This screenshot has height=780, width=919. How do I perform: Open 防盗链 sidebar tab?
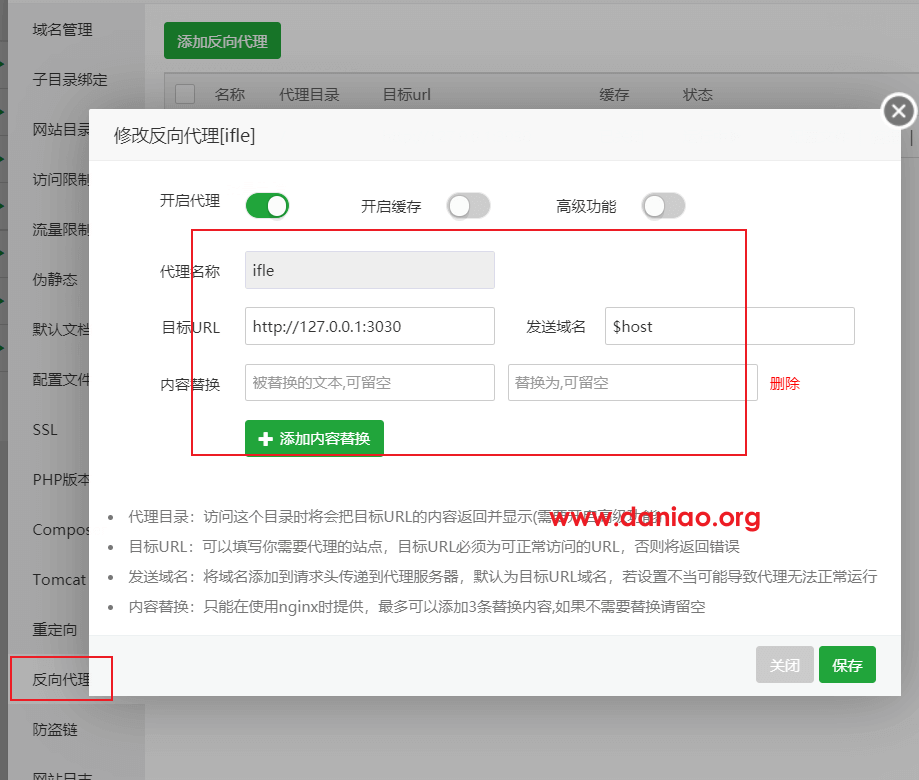pyautogui.click(x=55, y=730)
